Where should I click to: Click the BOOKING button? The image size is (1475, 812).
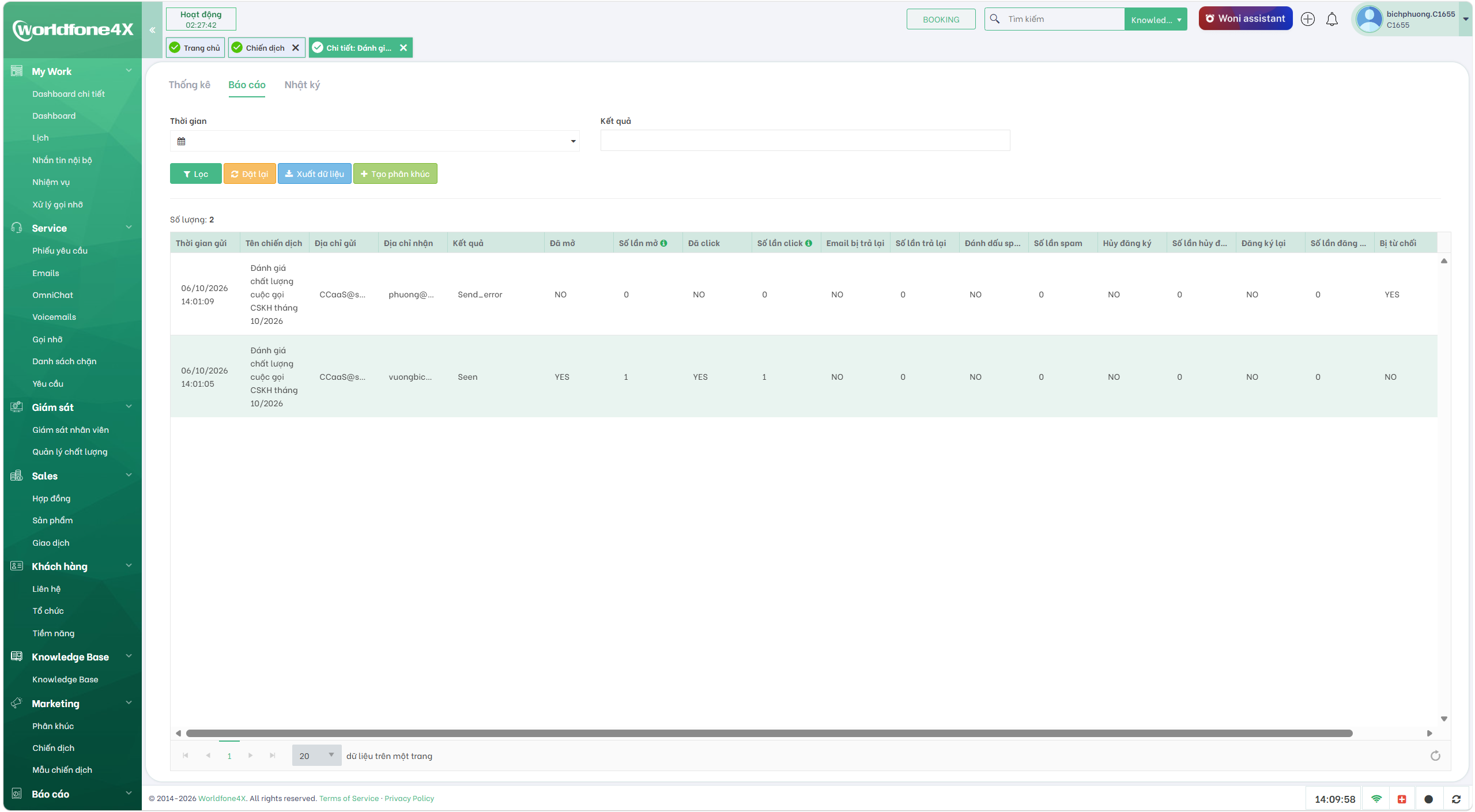941,20
